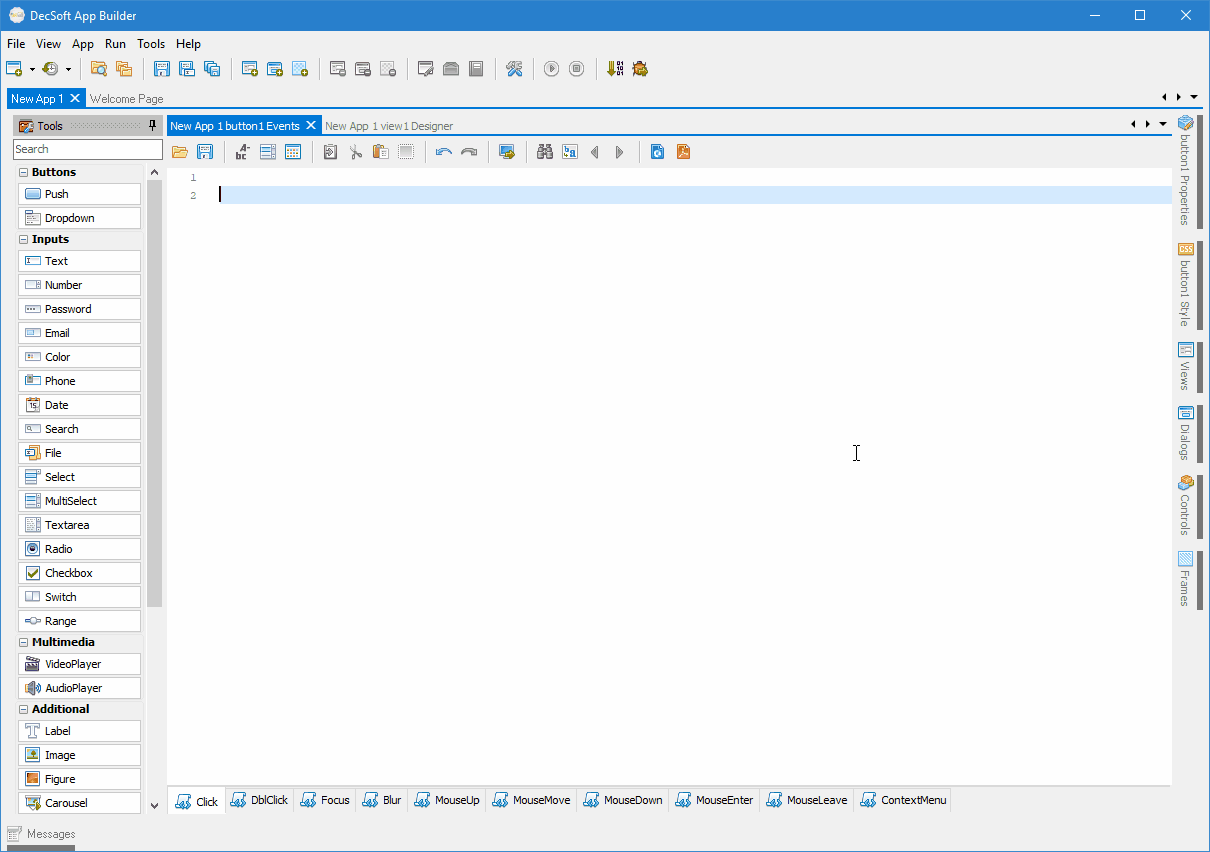Viewport: 1210px width, 852px height.
Task: Open the recent apps dropdown arrow
Action: (x=68, y=69)
